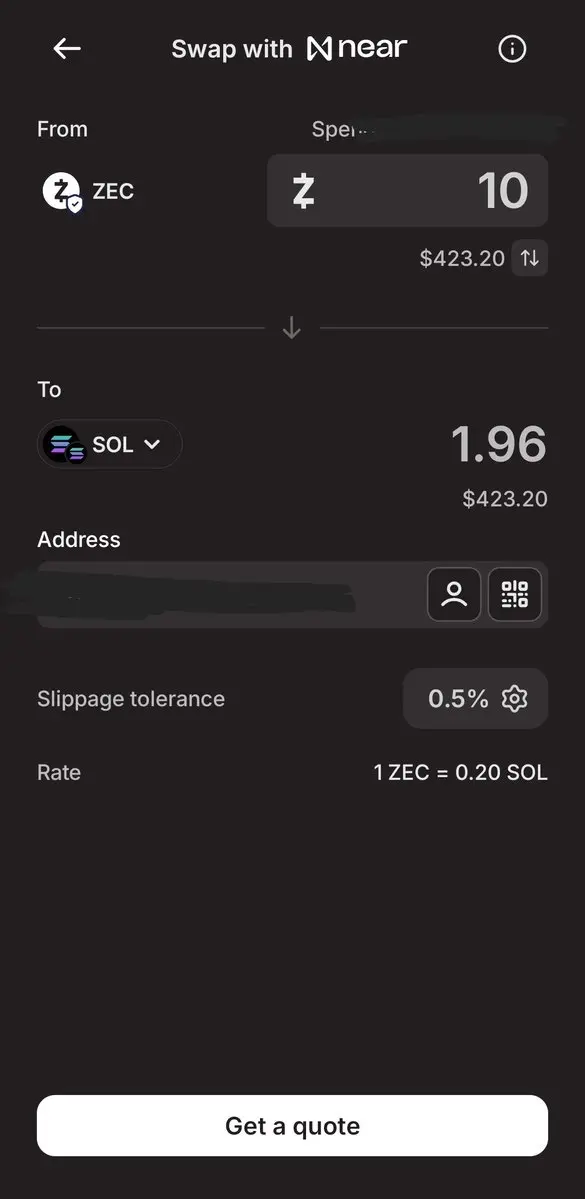This screenshot has height=1199, width=585.
Task: Scan address with the QR code icon
Action: click(x=515, y=594)
